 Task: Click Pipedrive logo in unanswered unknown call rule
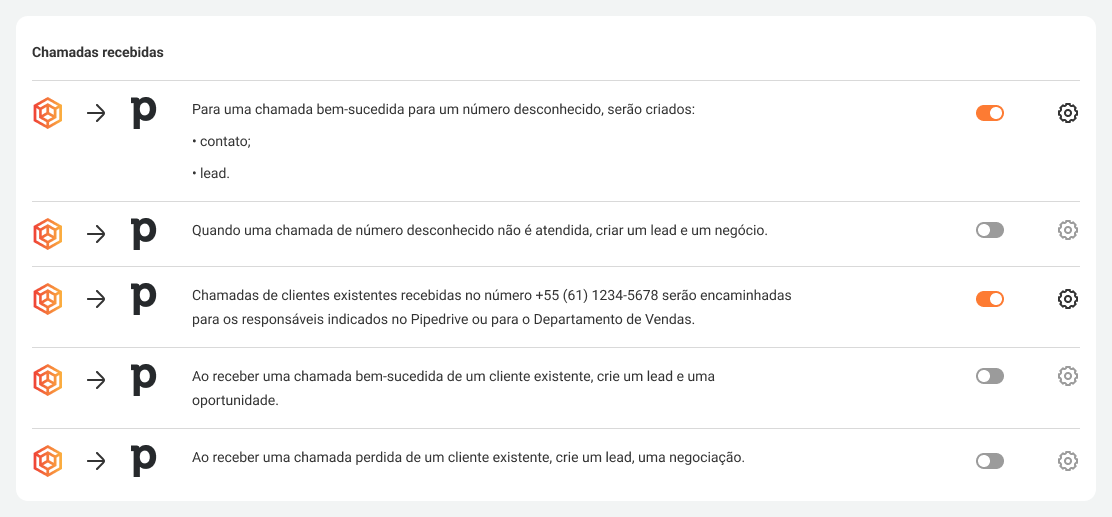tap(144, 232)
